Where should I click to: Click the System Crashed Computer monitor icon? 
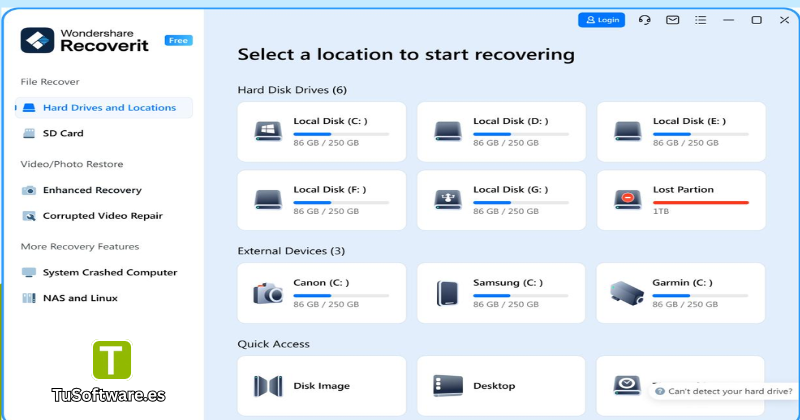(29, 273)
